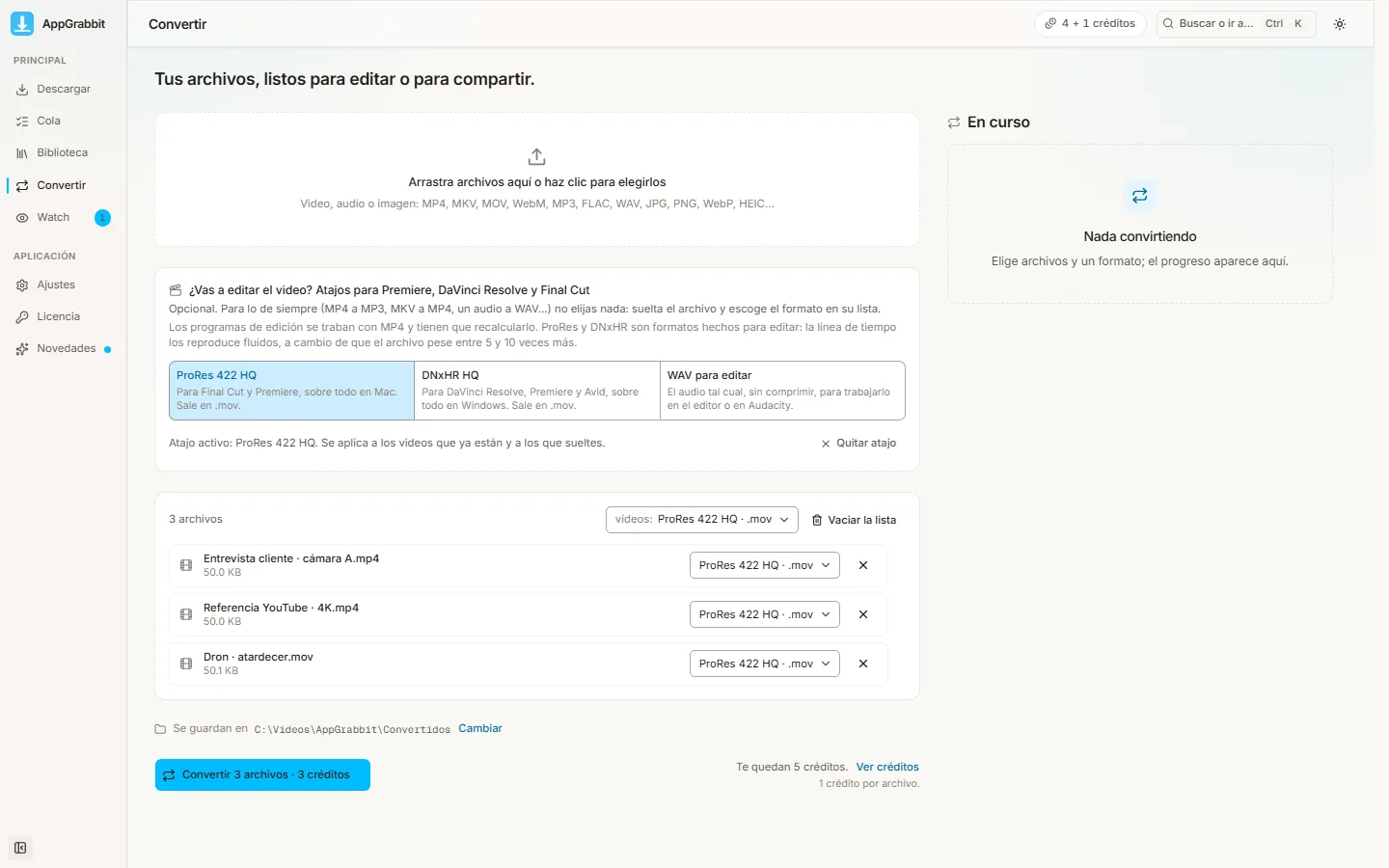Viewport: 1389px width, 868px height.
Task: Remove Referencia YouTube · 4K.mp4 from list
Action: click(x=863, y=614)
